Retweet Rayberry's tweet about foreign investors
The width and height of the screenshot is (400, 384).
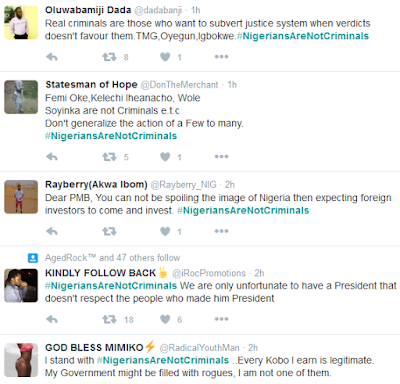(109, 231)
